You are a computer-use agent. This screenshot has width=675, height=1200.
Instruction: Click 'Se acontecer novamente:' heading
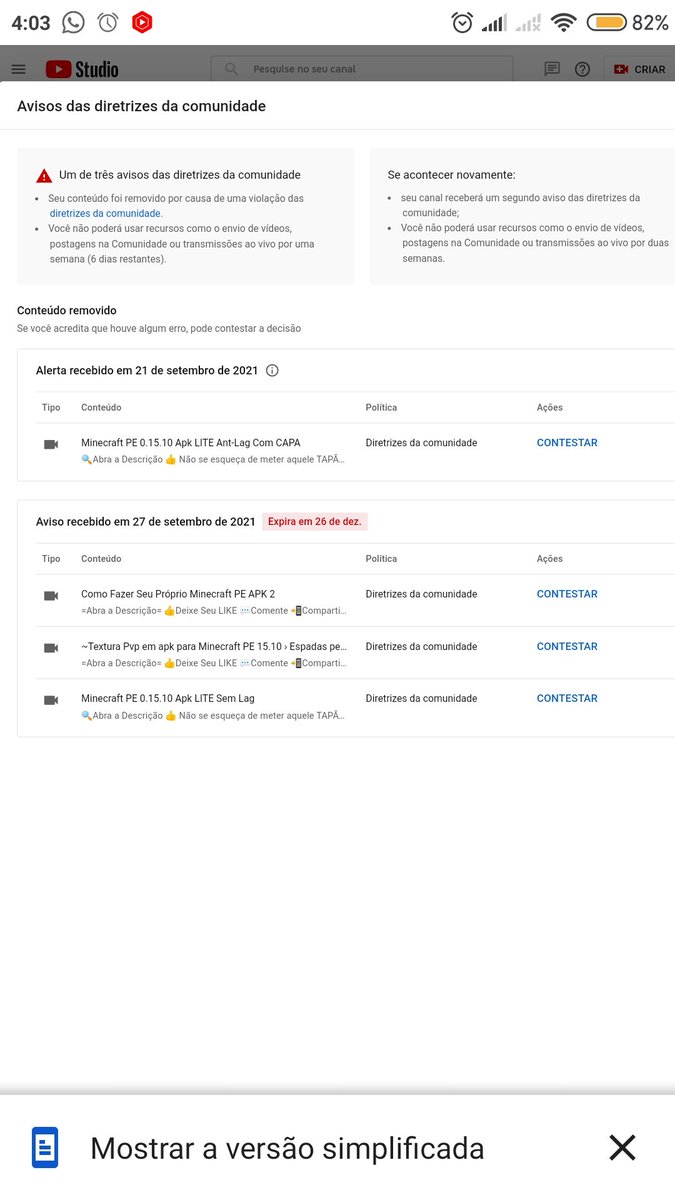pos(452,175)
